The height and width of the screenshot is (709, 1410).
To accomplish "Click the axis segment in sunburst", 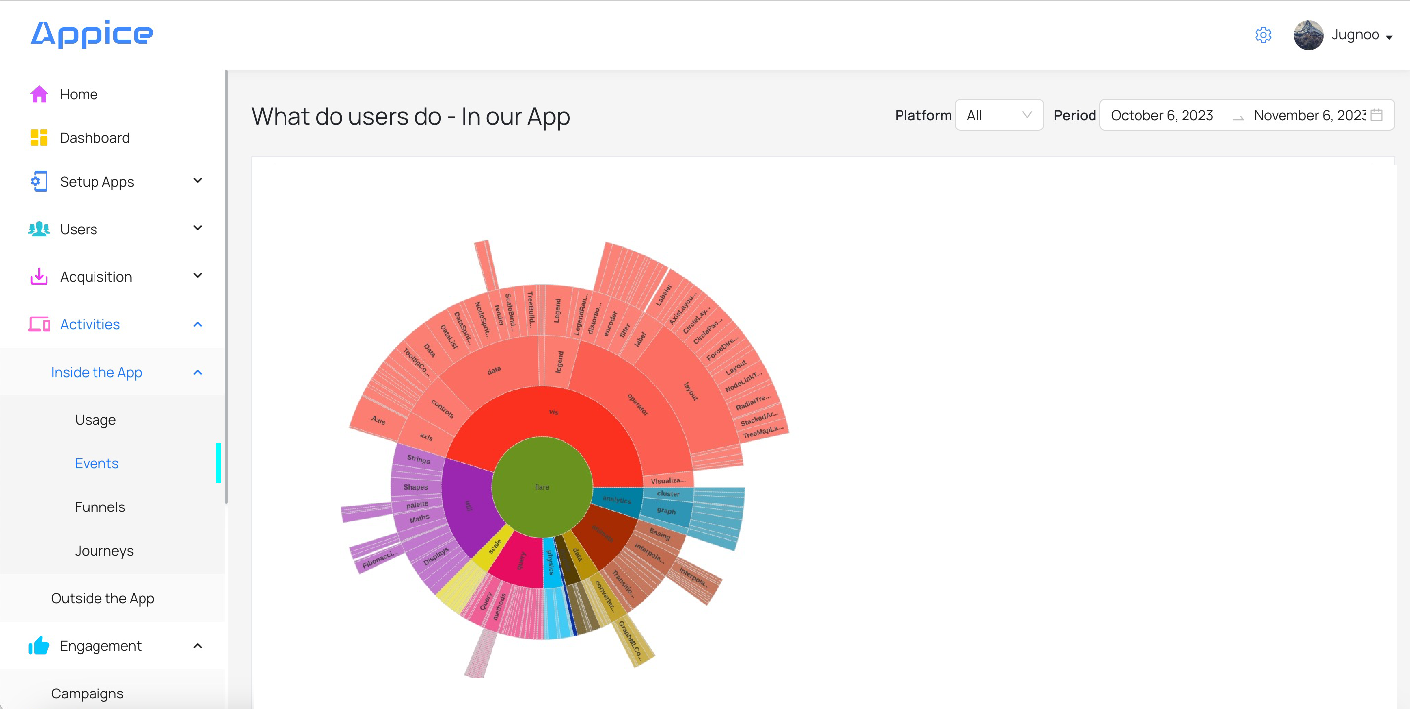I will [x=426, y=438].
